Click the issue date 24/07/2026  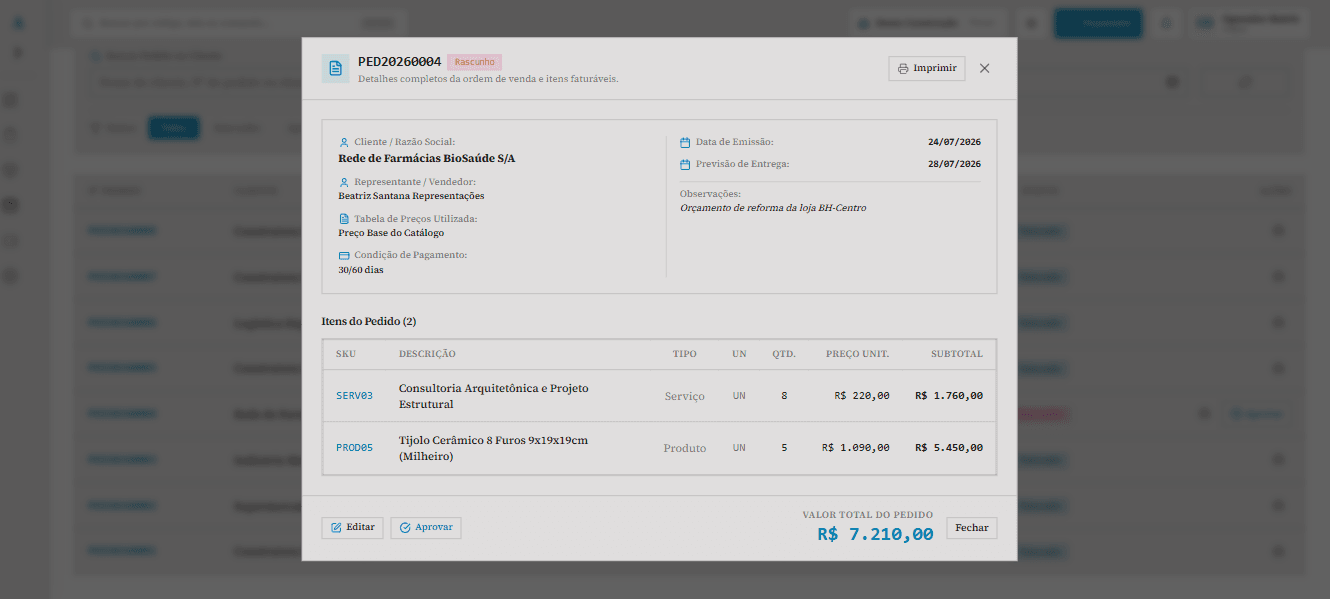click(x=954, y=142)
